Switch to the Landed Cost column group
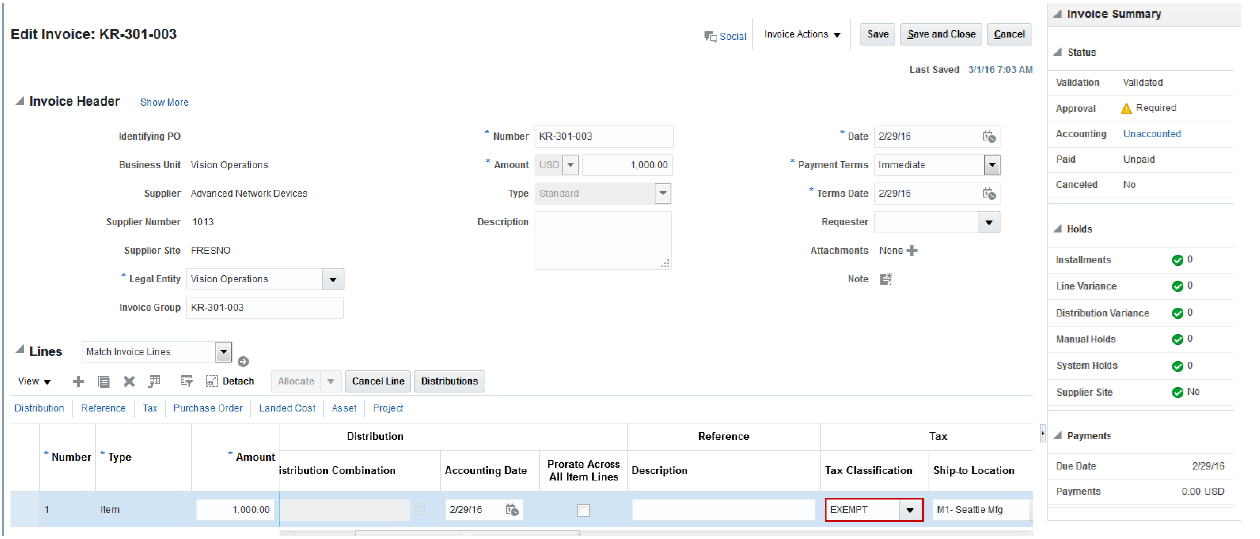The width and height of the screenshot is (1260, 539). [x=287, y=408]
